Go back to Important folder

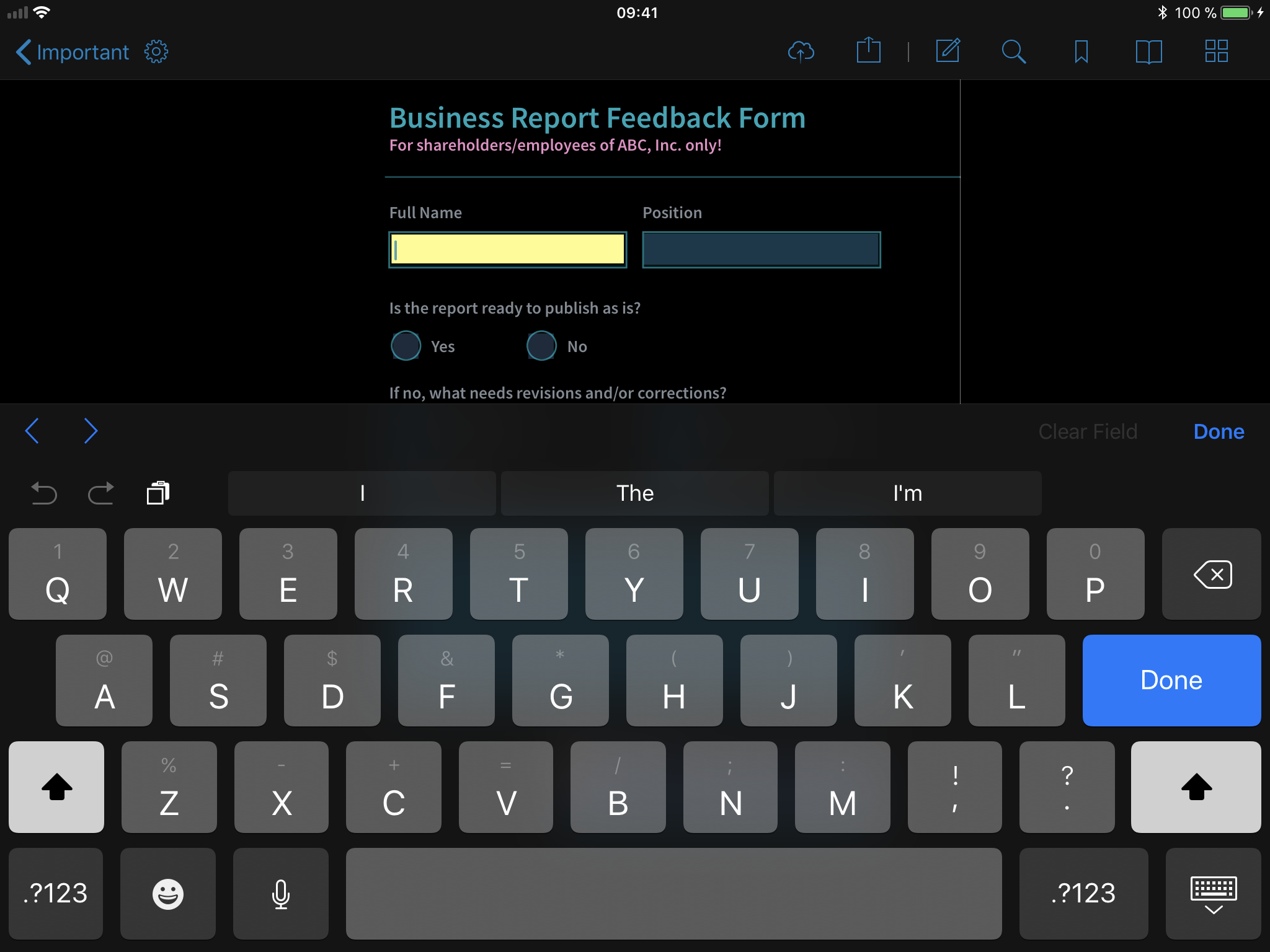coord(73,52)
